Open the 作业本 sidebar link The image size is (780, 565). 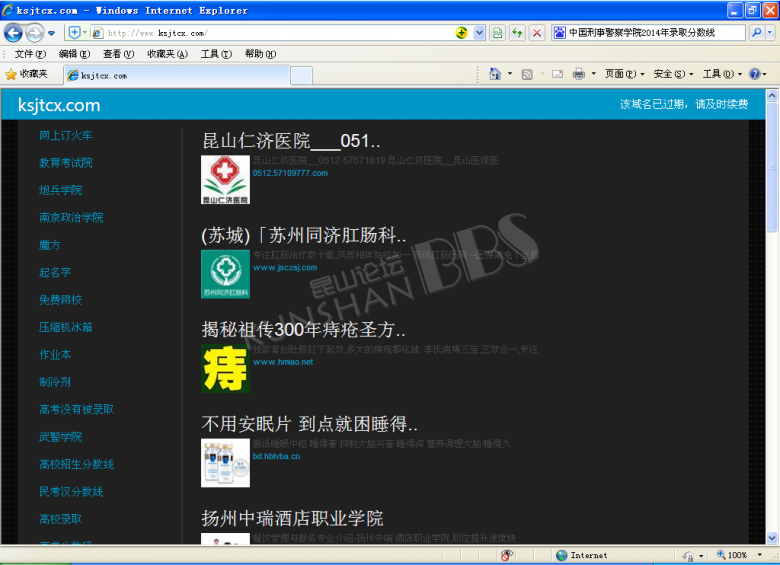click(x=55, y=355)
